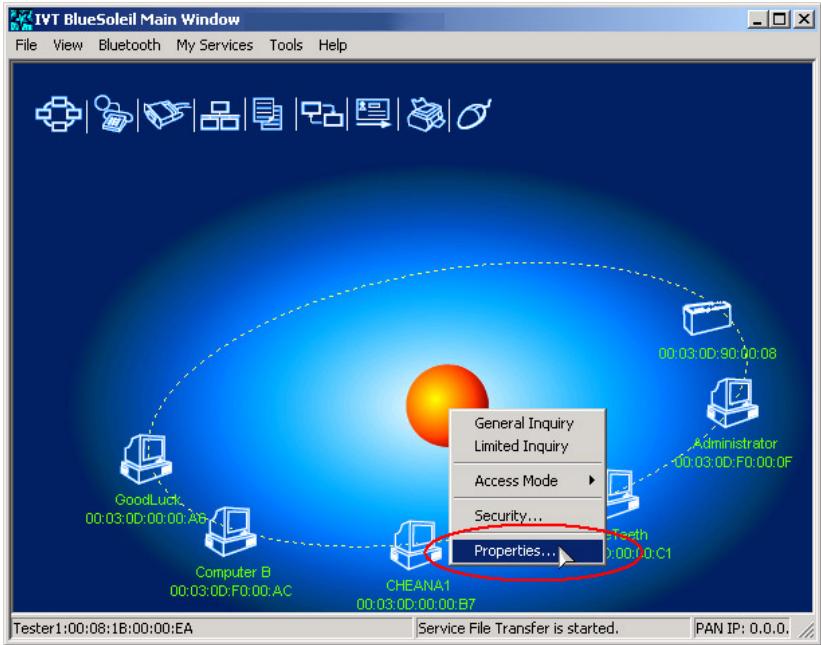Click the Printer service icon
The width and height of the screenshot is (821, 645).
[426, 114]
